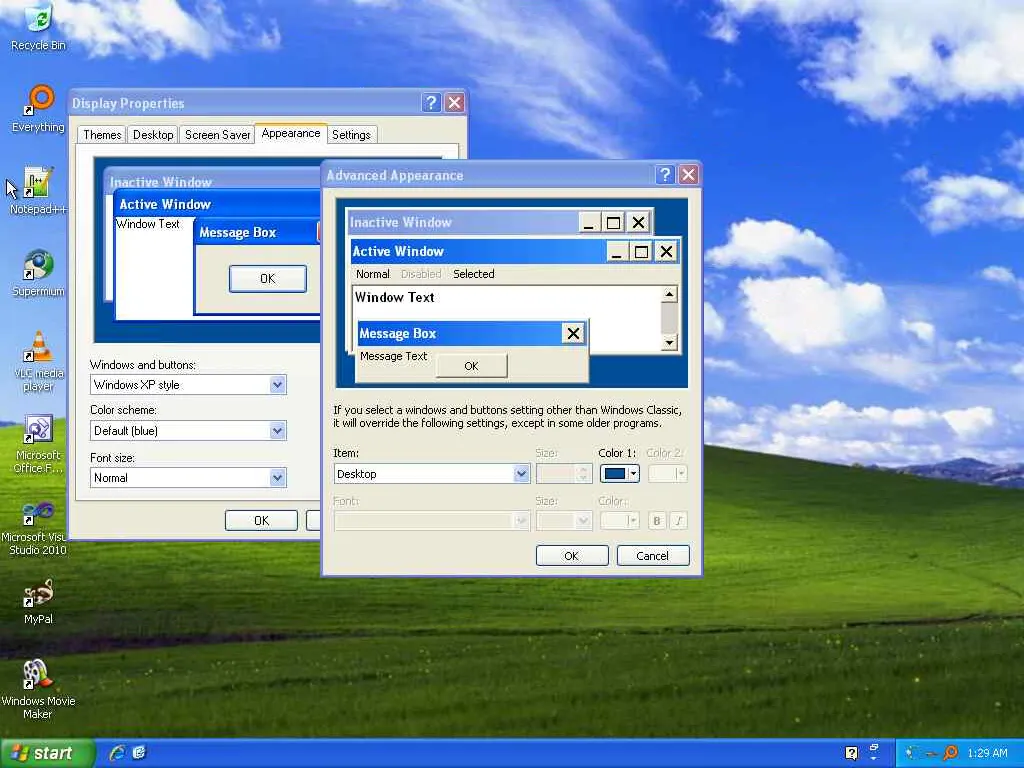1024x768 pixels.
Task: Click Cancel in Advanced Appearance dialog
Action: 652,556
